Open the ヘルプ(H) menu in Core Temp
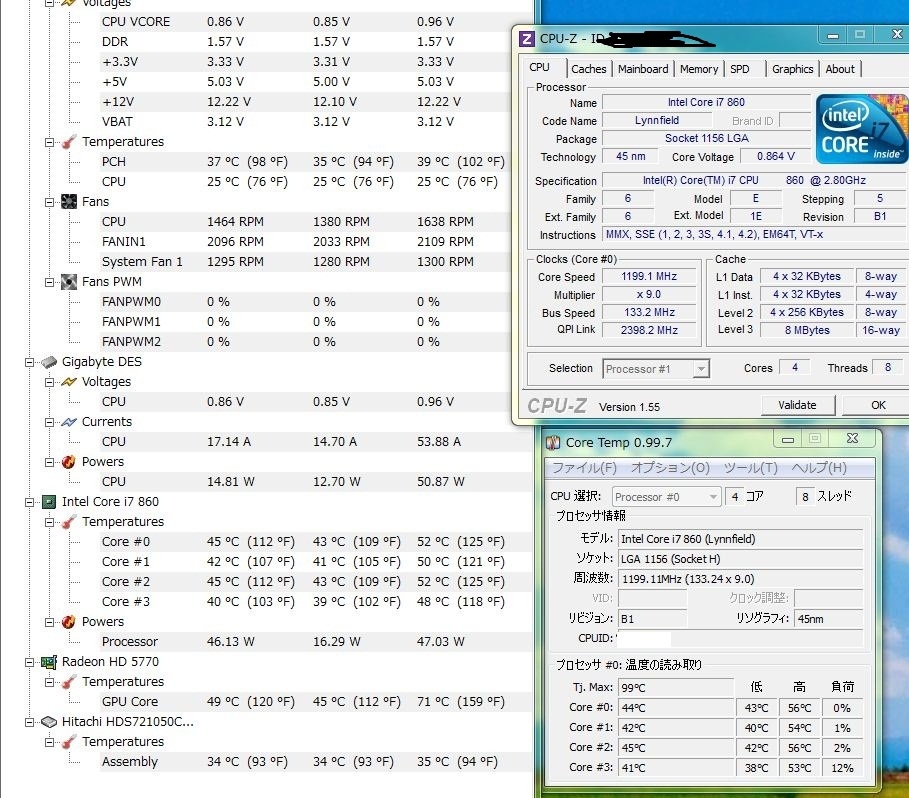The height and width of the screenshot is (798, 909). click(819, 468)
